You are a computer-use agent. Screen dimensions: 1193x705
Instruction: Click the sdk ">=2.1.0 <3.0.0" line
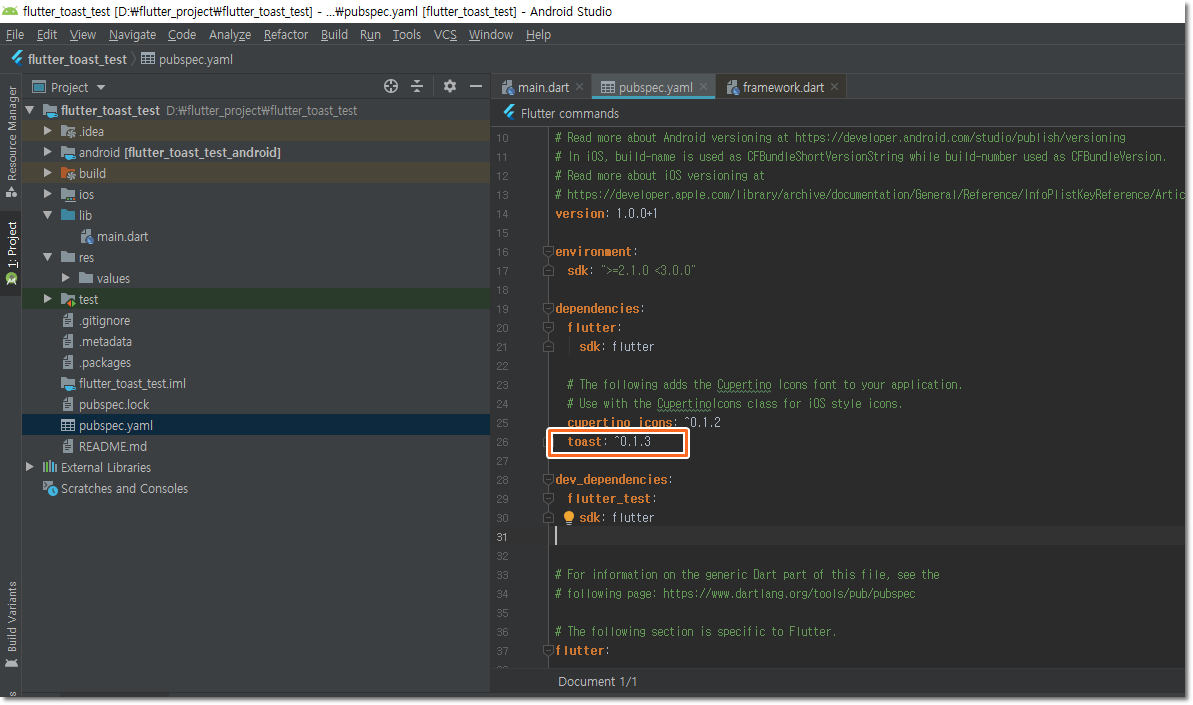[x=631, y=270]
